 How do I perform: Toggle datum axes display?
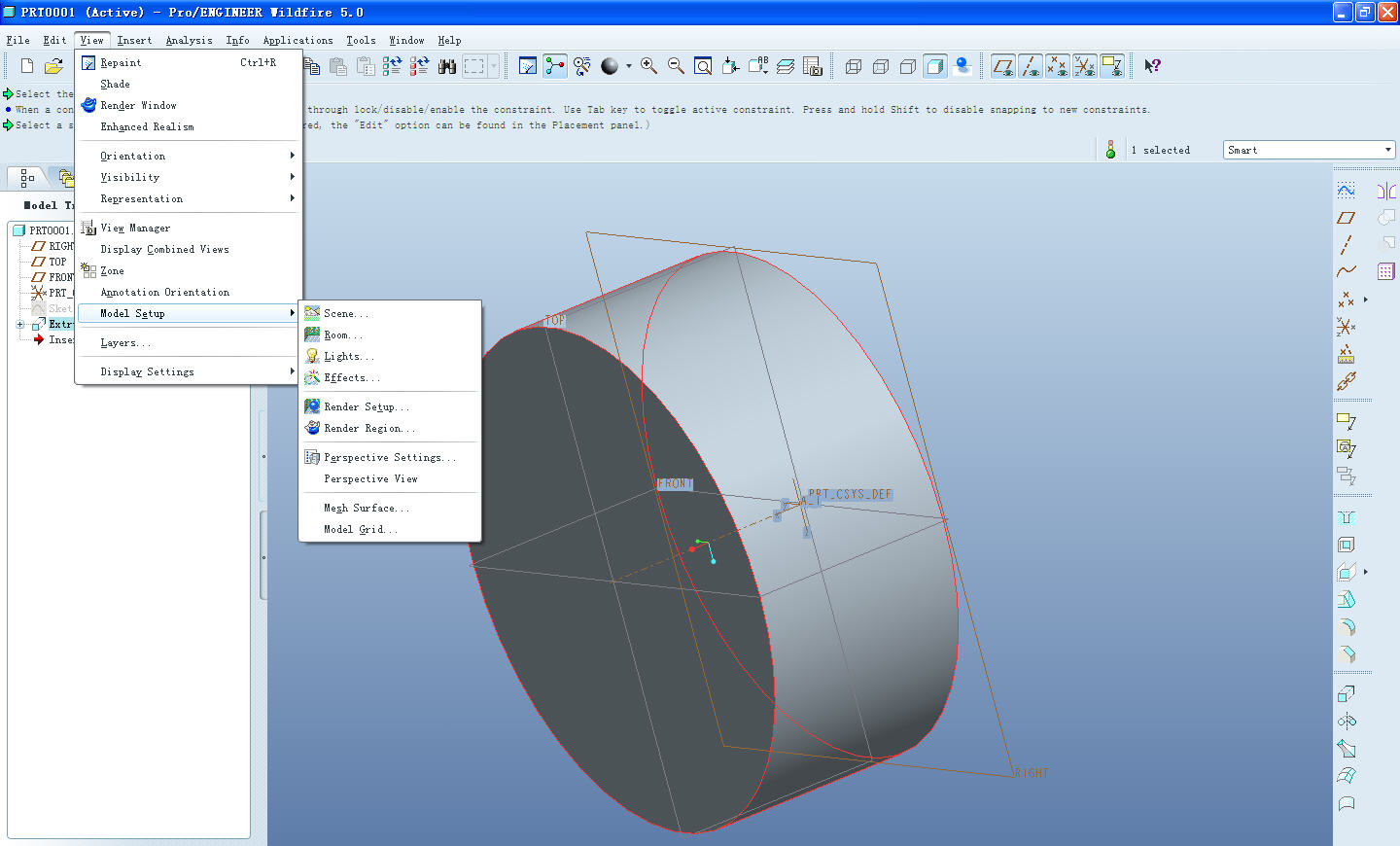[x=1031, y=66]
